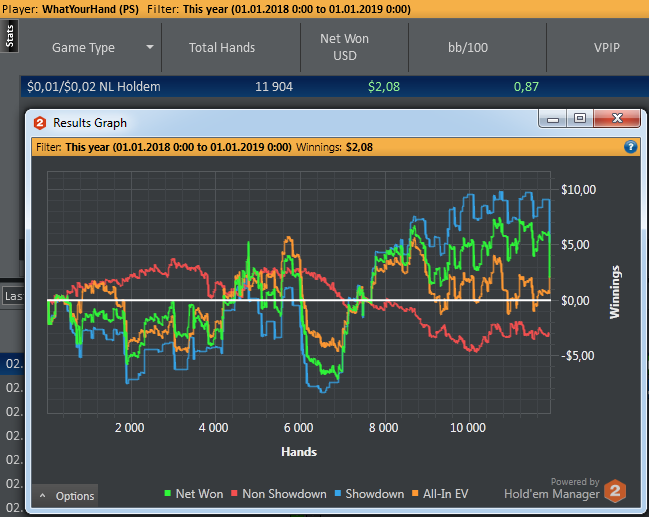This screenshot has height=517, width=649.
Task: Sort by Game Type column header
Action: click(83, 48)
